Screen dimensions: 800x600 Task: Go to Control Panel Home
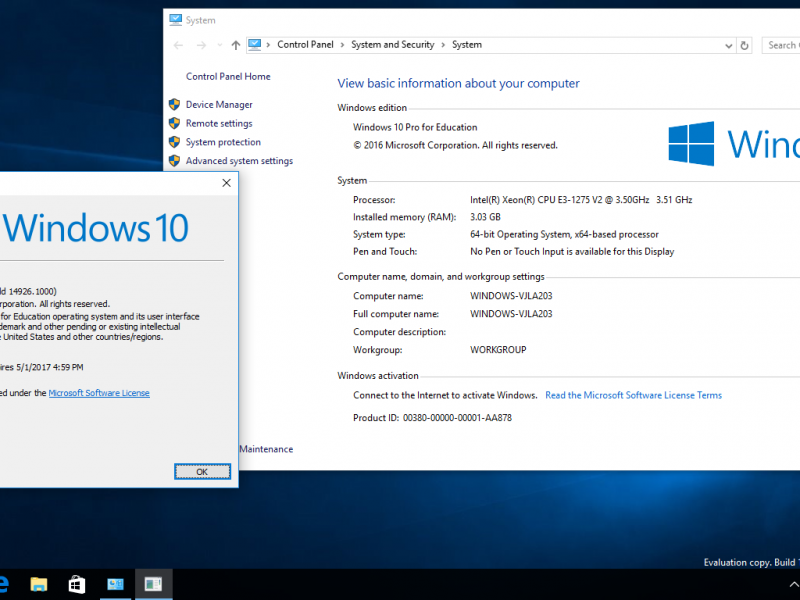click(228, 77)
